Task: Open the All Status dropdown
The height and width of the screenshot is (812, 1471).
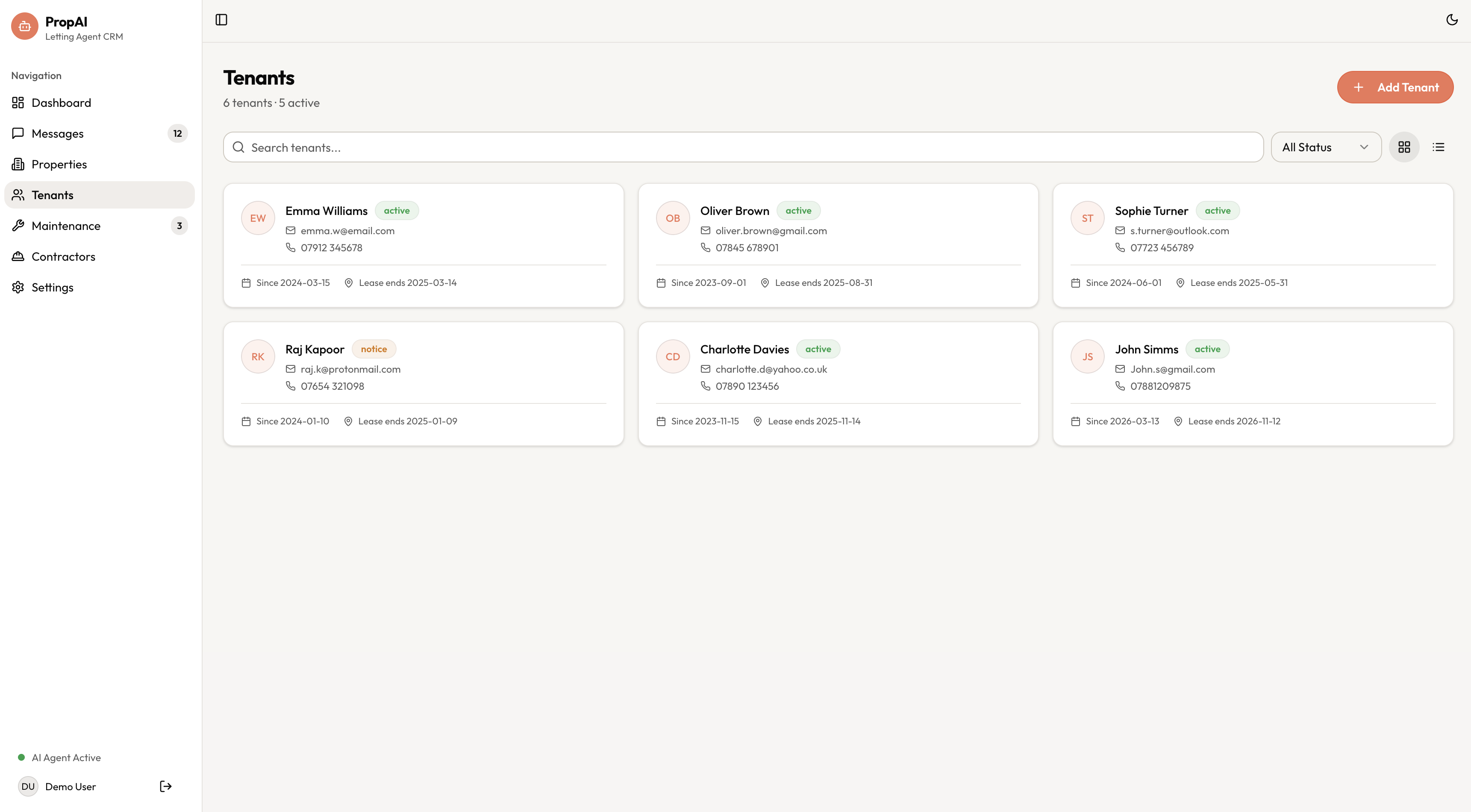Action: coord(1325,147)
